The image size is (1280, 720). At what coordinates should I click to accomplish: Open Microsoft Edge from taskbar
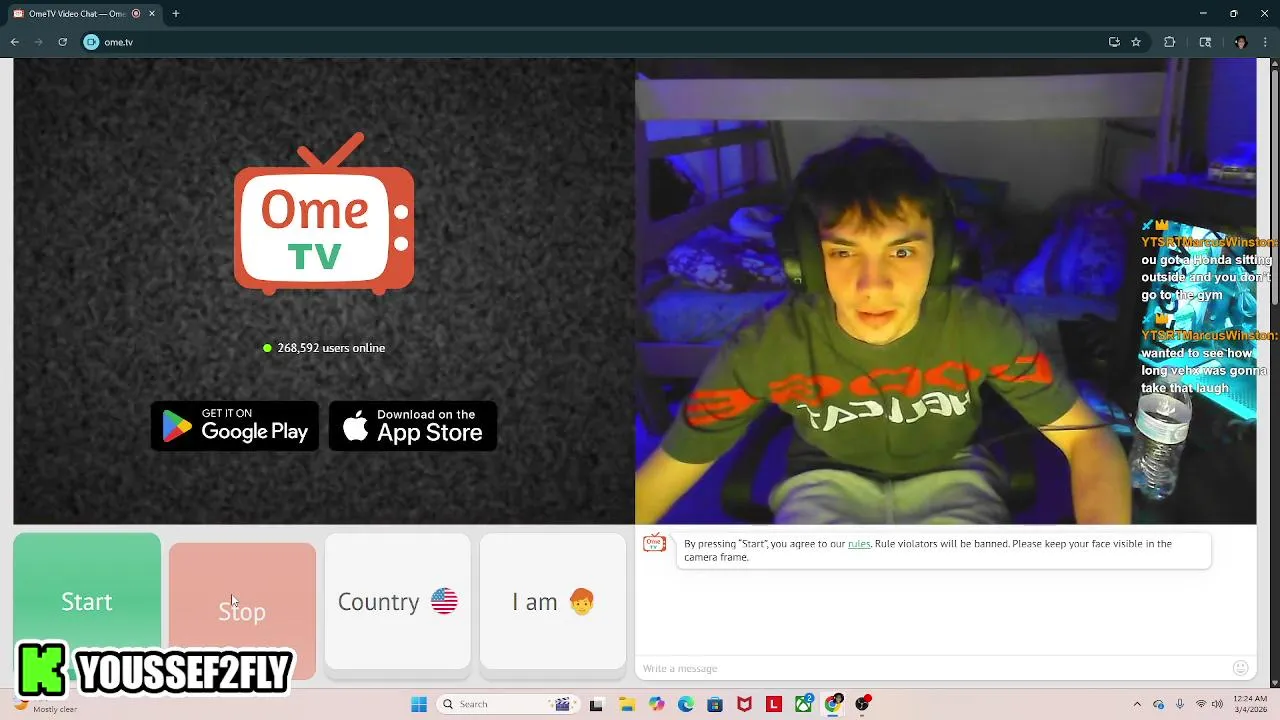coord(685,704)
